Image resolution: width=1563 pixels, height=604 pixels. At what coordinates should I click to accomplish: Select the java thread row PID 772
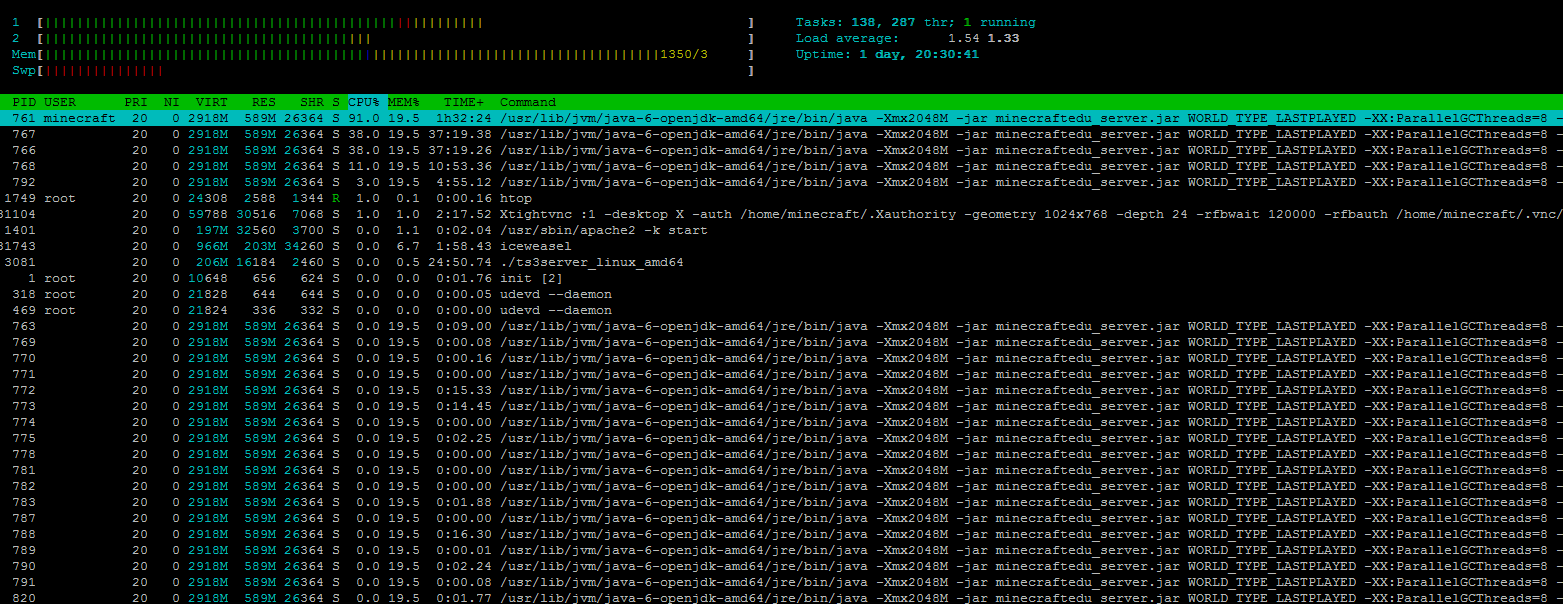pos(781,390)
